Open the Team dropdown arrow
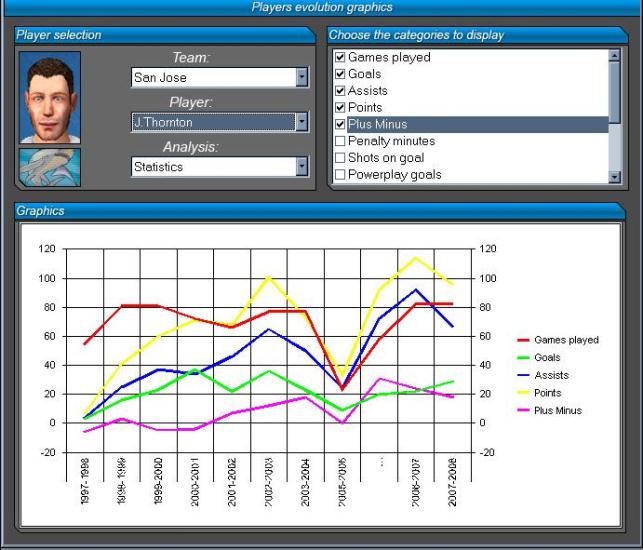Screen dimensions: 643x550 coord(302,77)
